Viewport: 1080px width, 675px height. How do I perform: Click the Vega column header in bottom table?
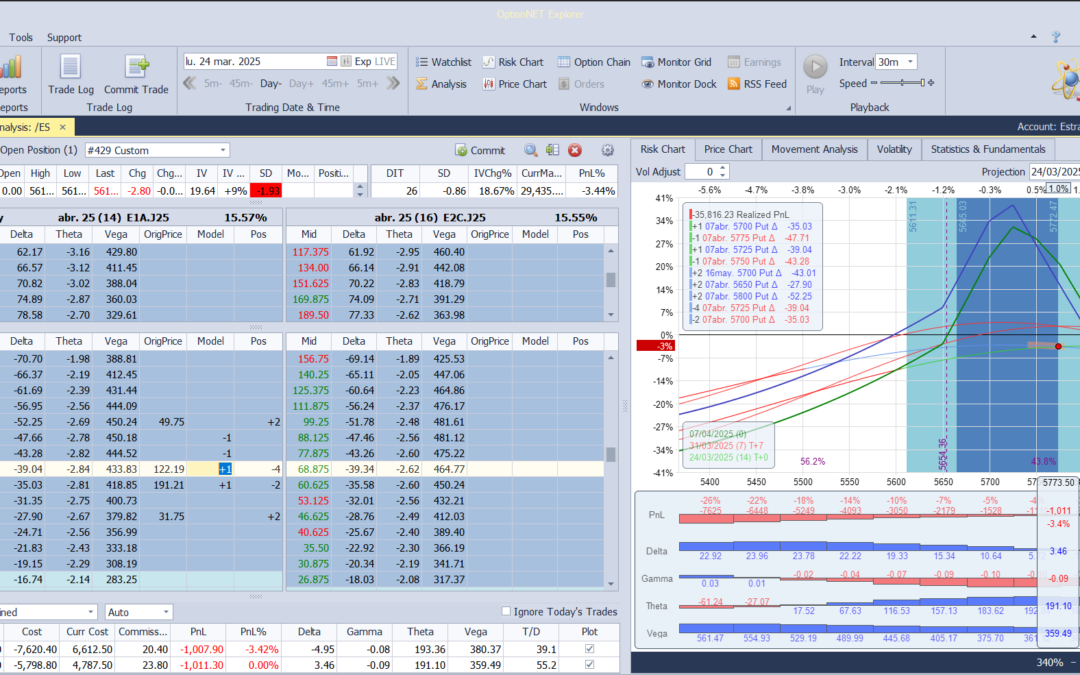click(x=475, y=632)
